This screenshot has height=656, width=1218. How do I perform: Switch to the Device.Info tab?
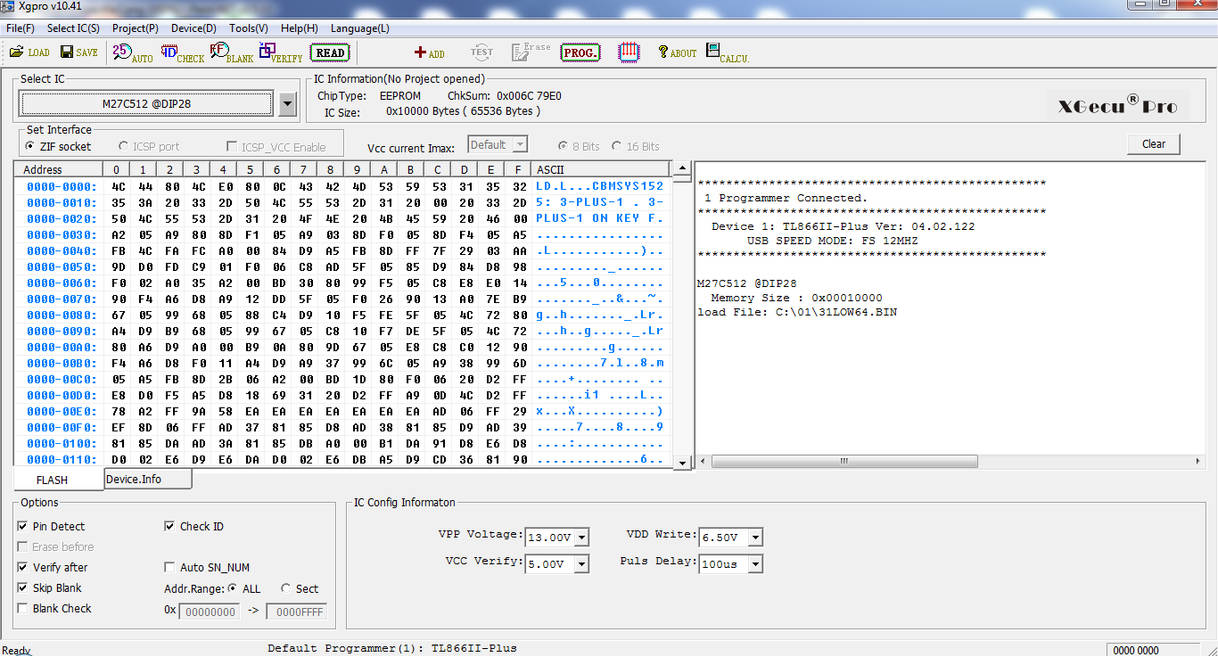pos(147,479)
